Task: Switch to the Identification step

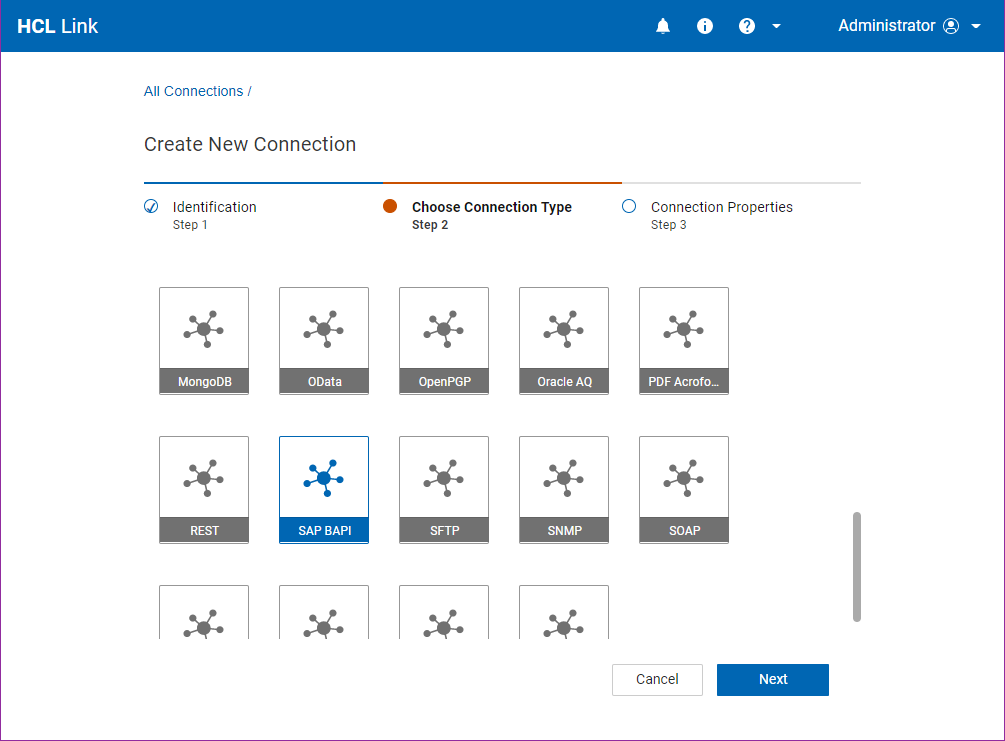Action: point(213,207)
